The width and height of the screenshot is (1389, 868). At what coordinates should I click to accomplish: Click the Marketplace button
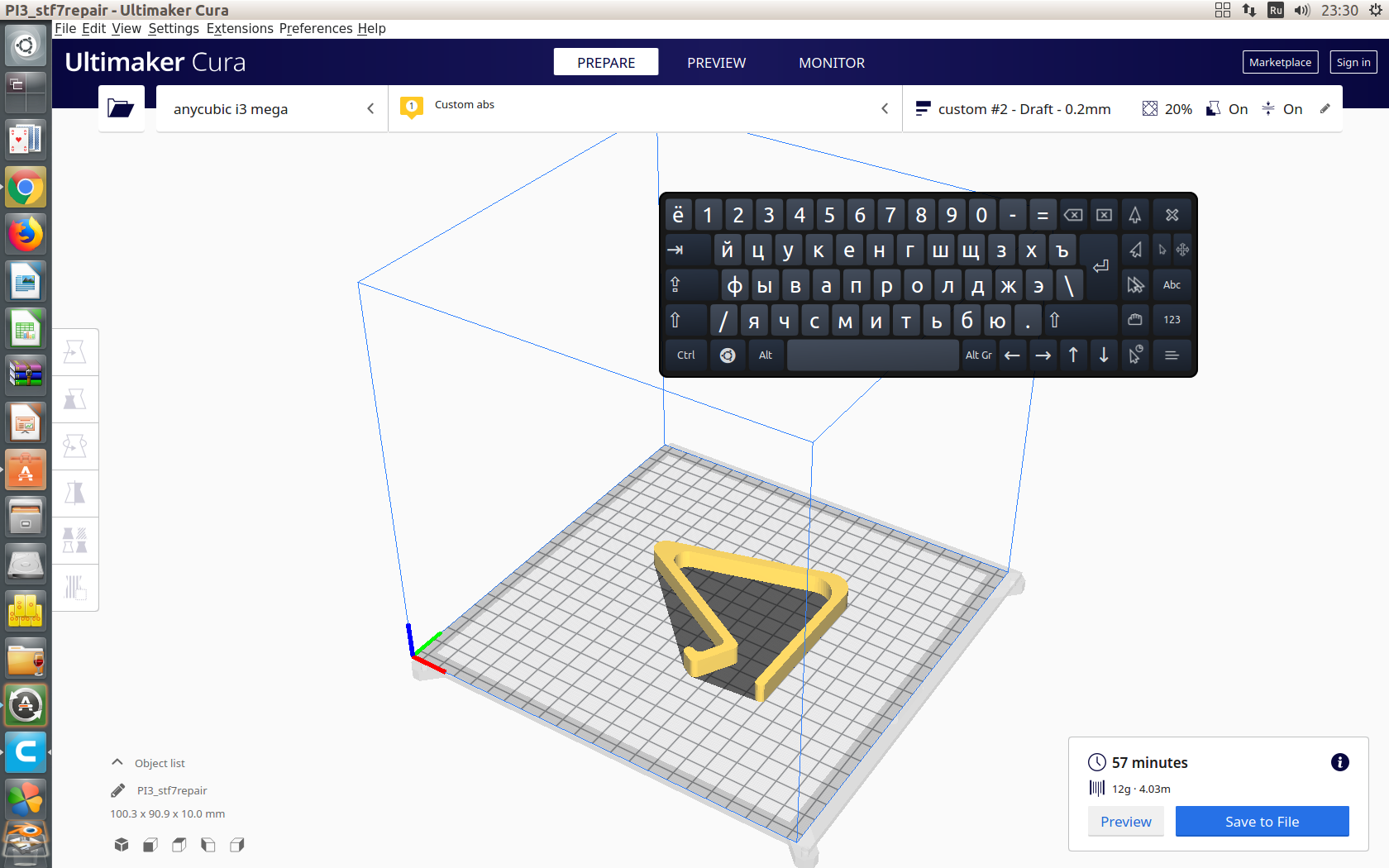(x=1280, y=62)
